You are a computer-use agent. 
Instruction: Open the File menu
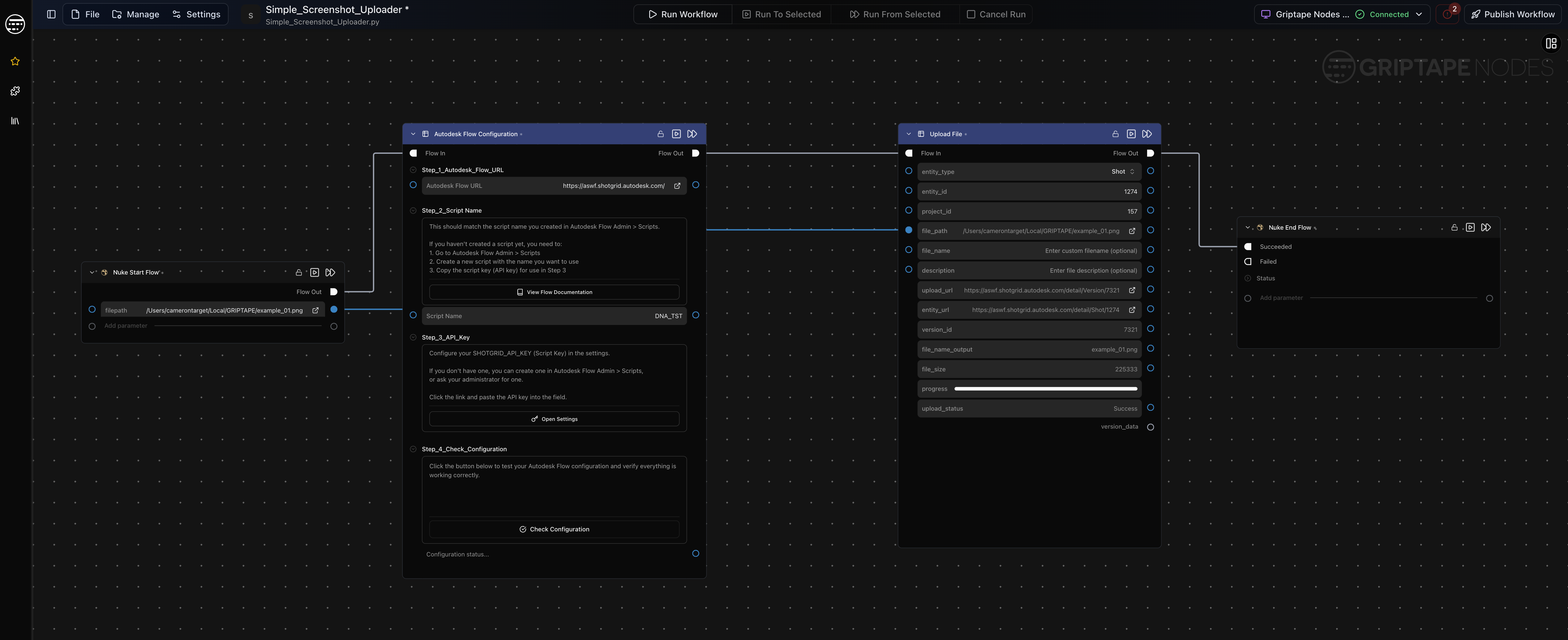[85, 14]
